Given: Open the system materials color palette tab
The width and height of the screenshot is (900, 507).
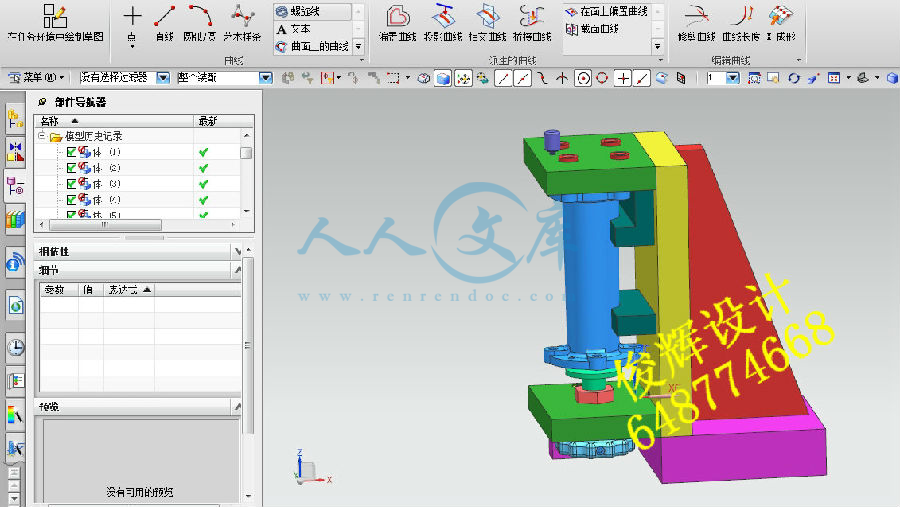Looking at the screenshot, I should (15, 414).
